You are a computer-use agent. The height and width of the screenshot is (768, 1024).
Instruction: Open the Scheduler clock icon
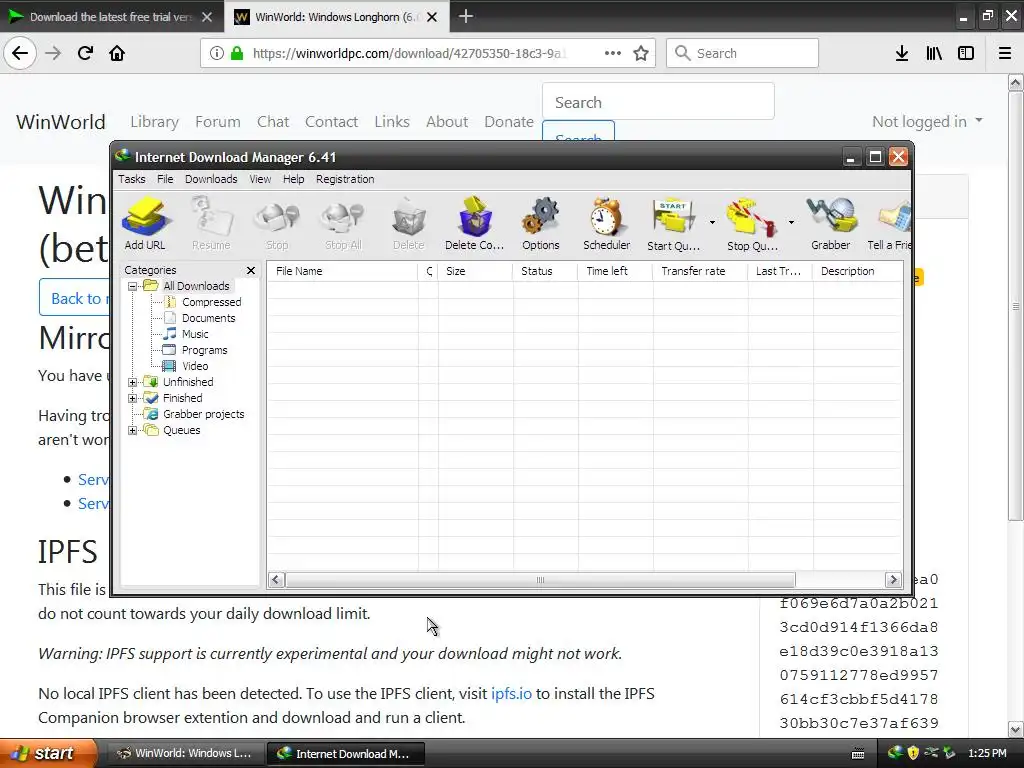tap(607, 224)
